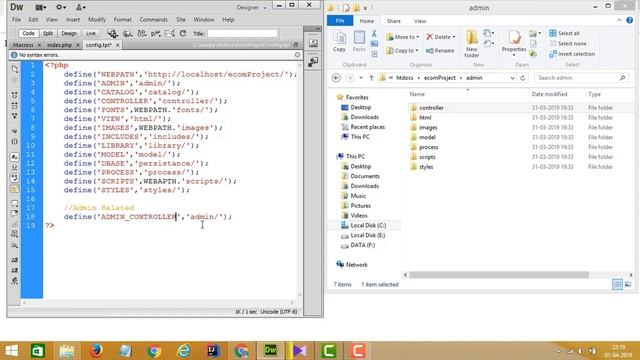Open the Copy to dropdown

[x=402, y=51]
